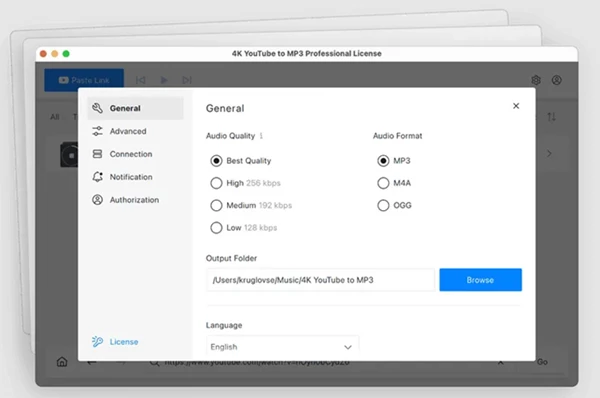
Task: Click the General wrench icon
Action: point(98,108)
